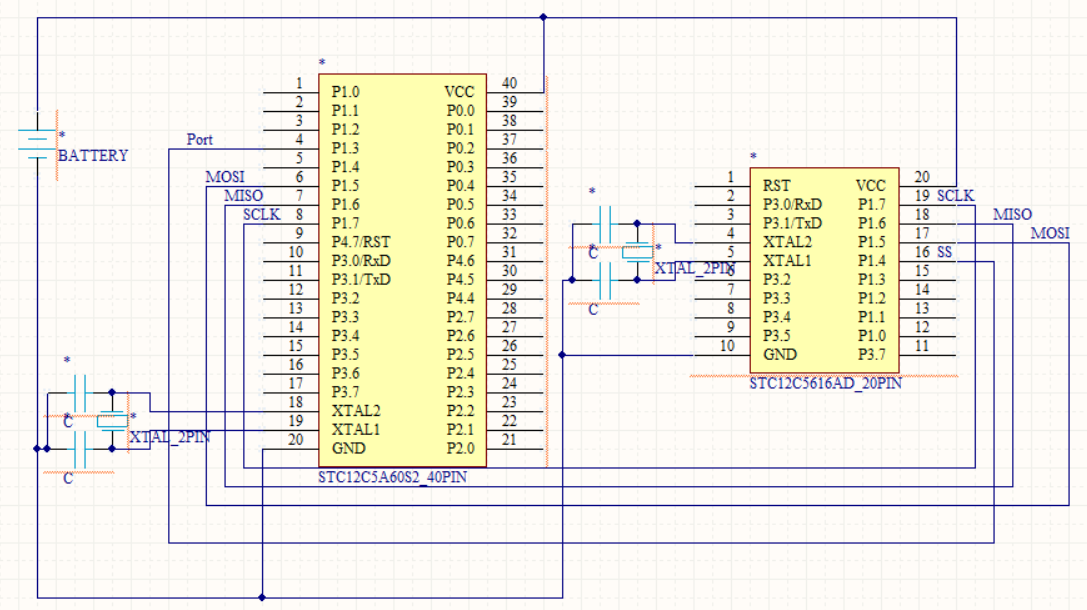Viewport: 1087px width, 610px height.
Task: Click pin number 33 on the large chip
Action: tap(510, 214)
